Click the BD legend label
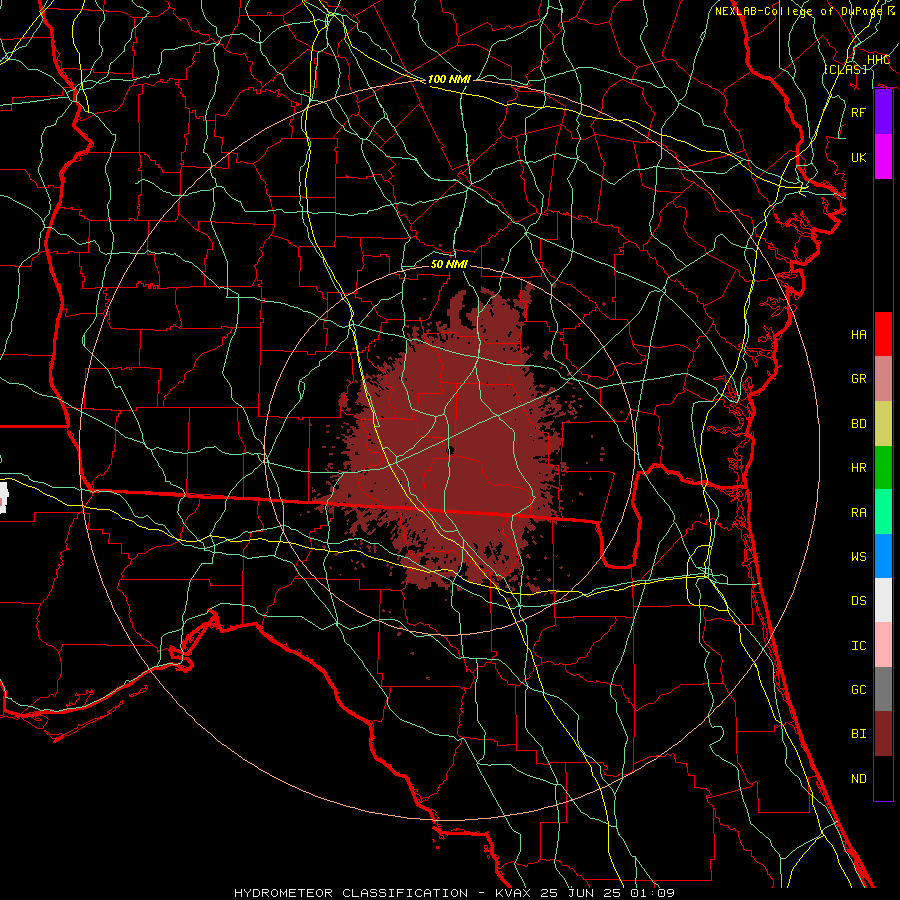The width and height of the screenshot is (900, 900). [859, 424]
